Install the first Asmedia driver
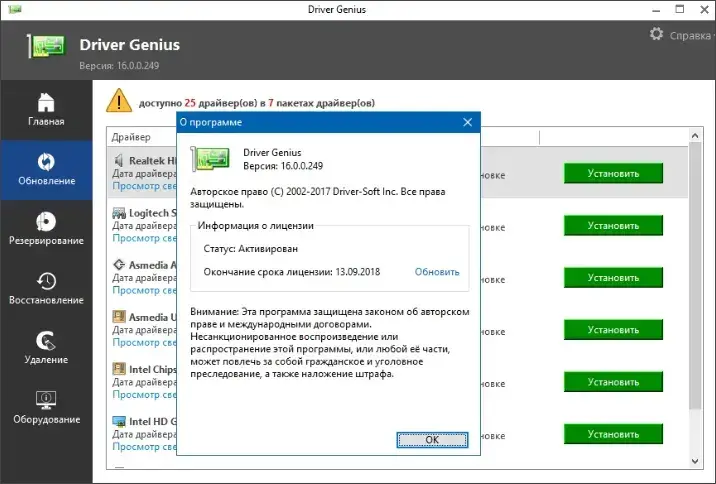 (613, 278)
